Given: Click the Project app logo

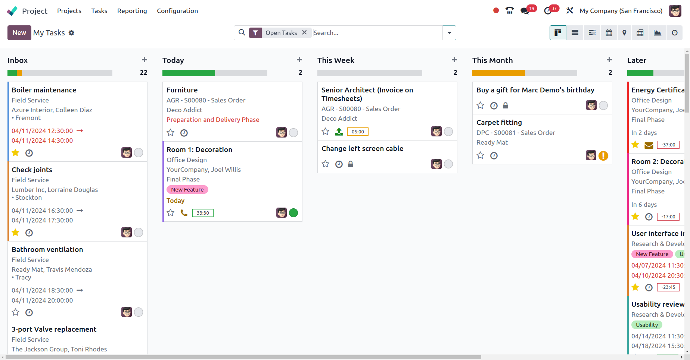Looking at the screenshot, I should pyautogui.click(x=12, y=11).
